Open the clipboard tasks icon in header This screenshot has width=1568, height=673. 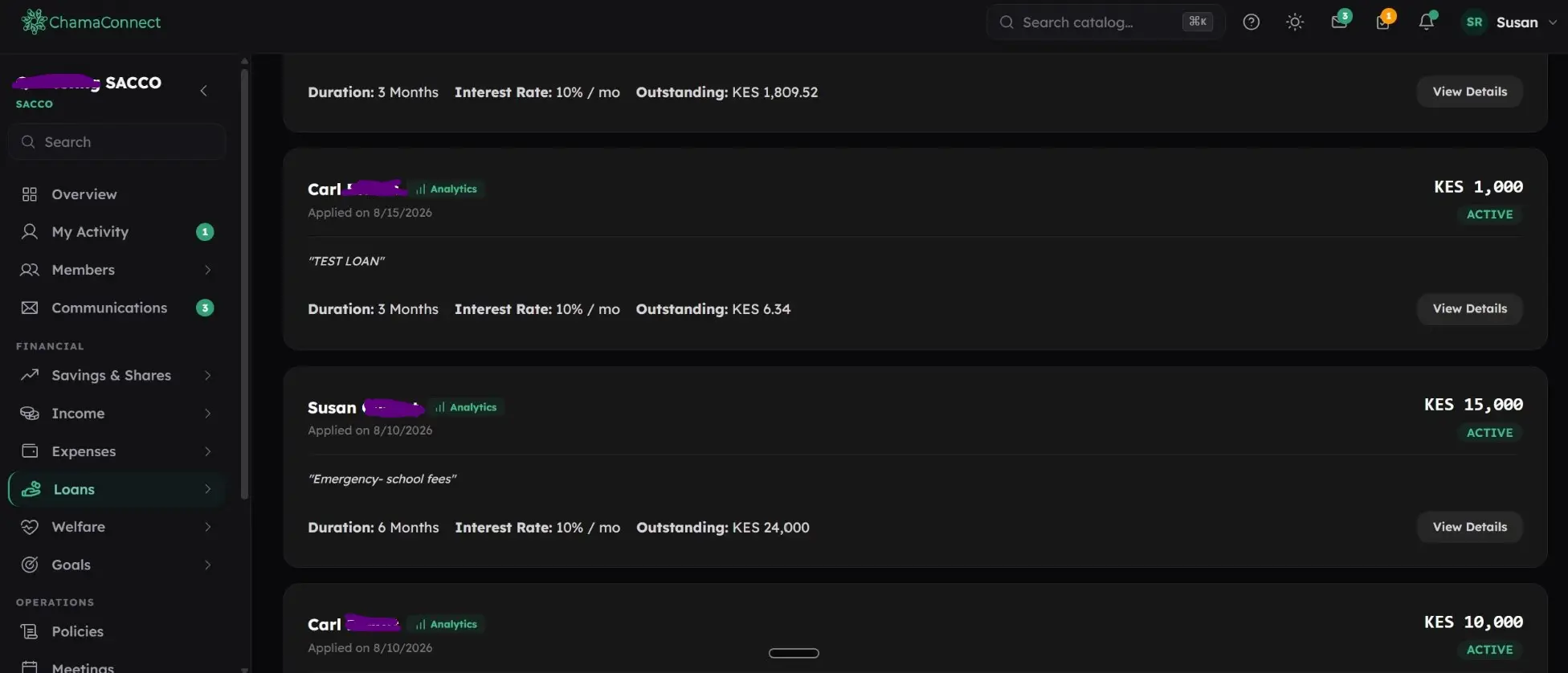[x=1383, y=21]
